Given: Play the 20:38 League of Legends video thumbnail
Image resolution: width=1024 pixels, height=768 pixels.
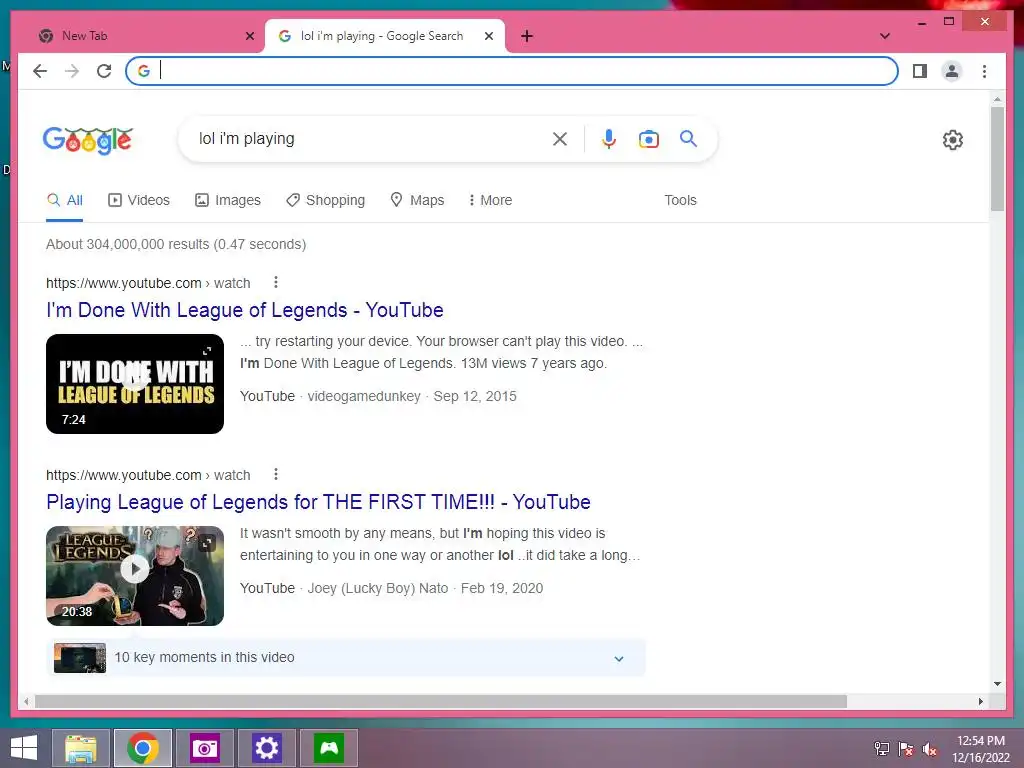Looking at the screenshot, I should click(135, 576).
